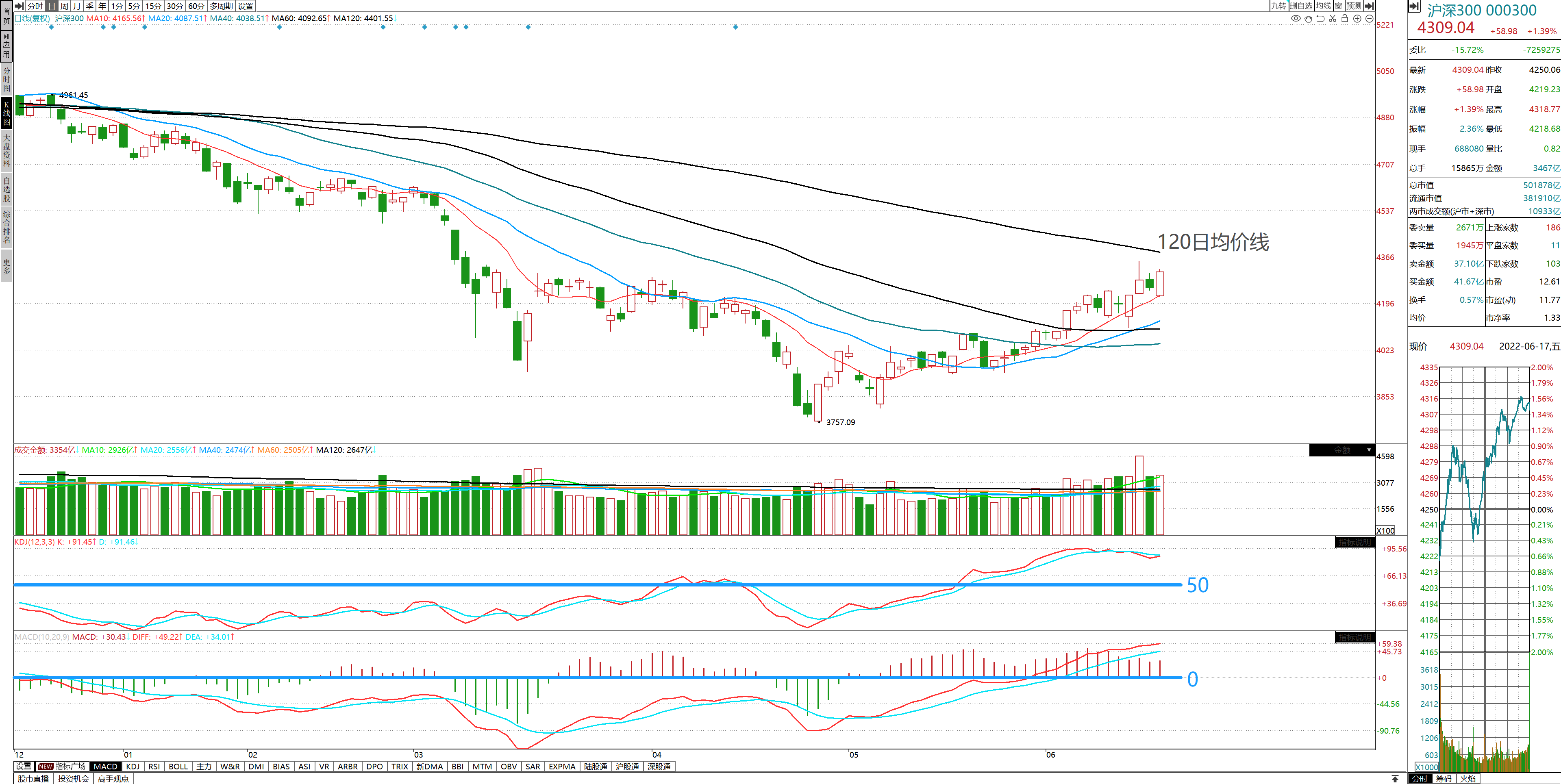Open 筹码 tab below intraday chart

coord(1444,779)
